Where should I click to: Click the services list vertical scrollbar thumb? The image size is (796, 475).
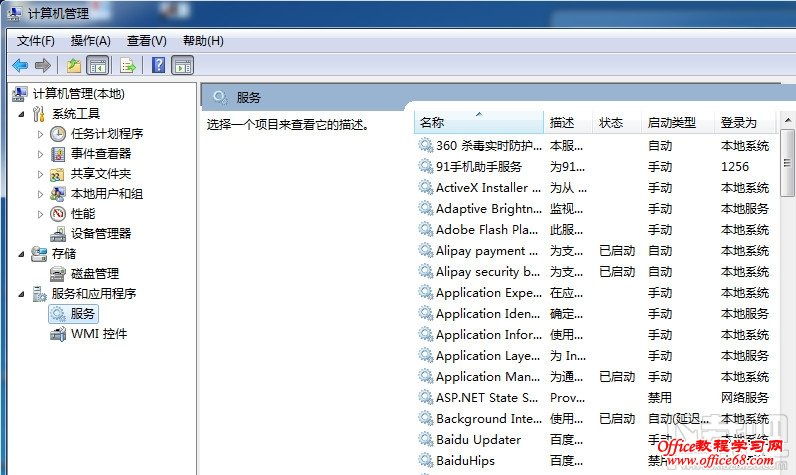[787, 163]
